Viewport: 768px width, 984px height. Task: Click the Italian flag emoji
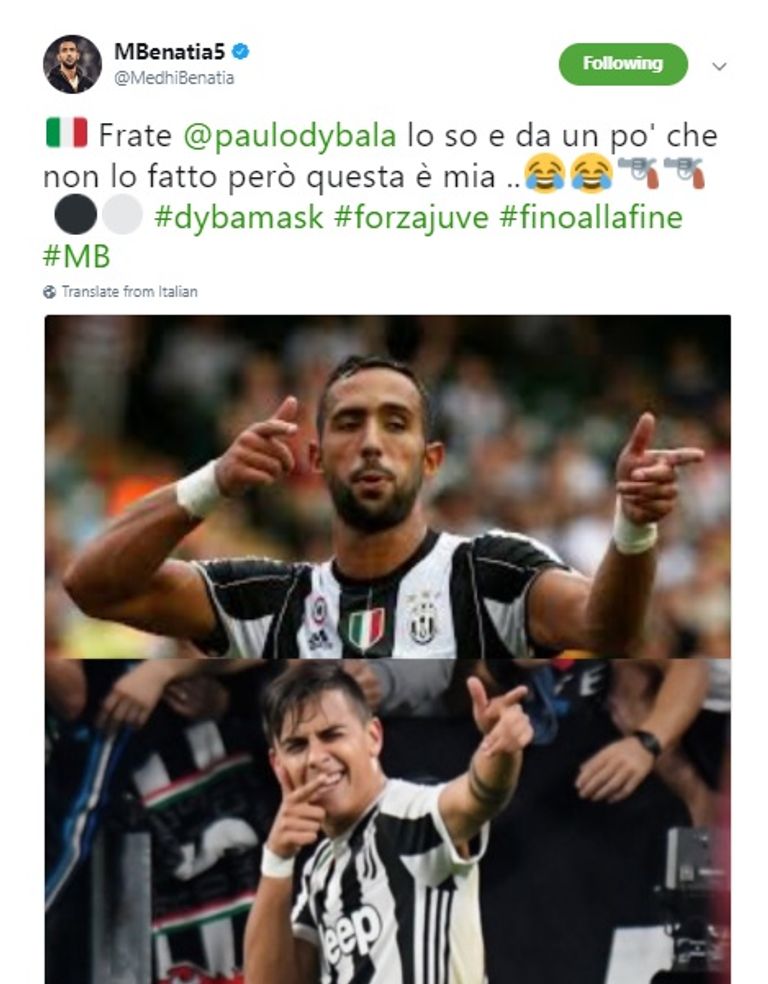(x=67, y=132)
